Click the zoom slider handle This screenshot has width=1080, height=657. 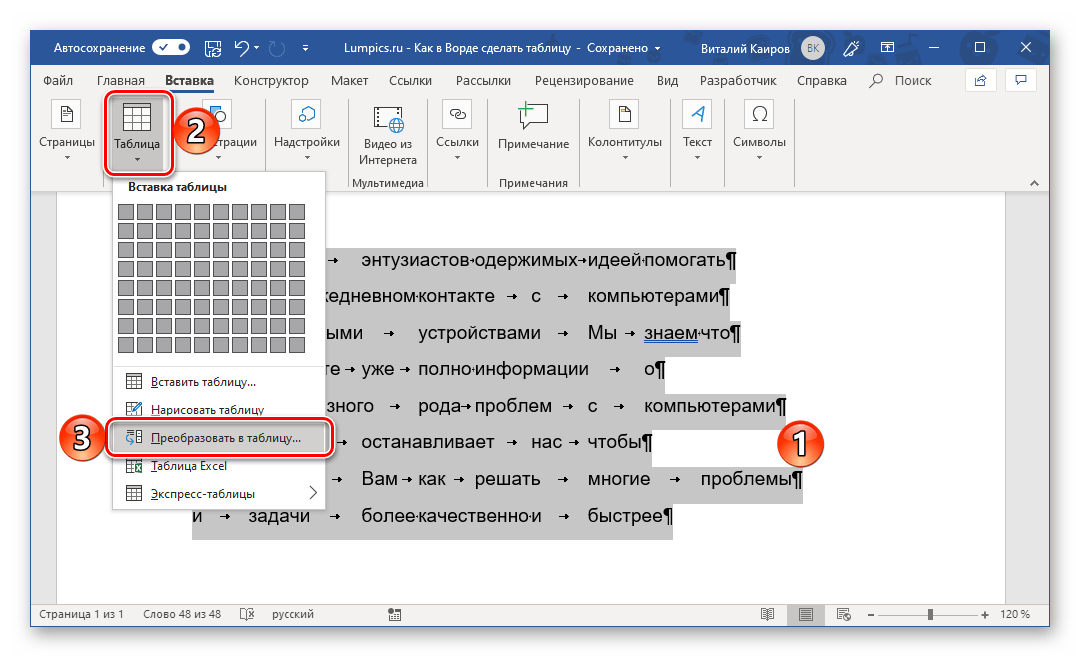point(930,614)
